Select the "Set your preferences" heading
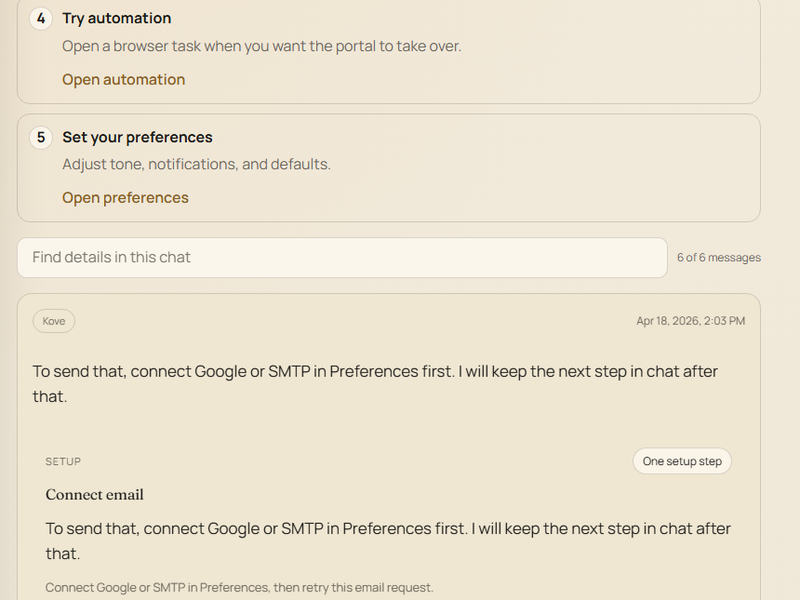This screenshot has width=800, height=600. pos(137,138)
